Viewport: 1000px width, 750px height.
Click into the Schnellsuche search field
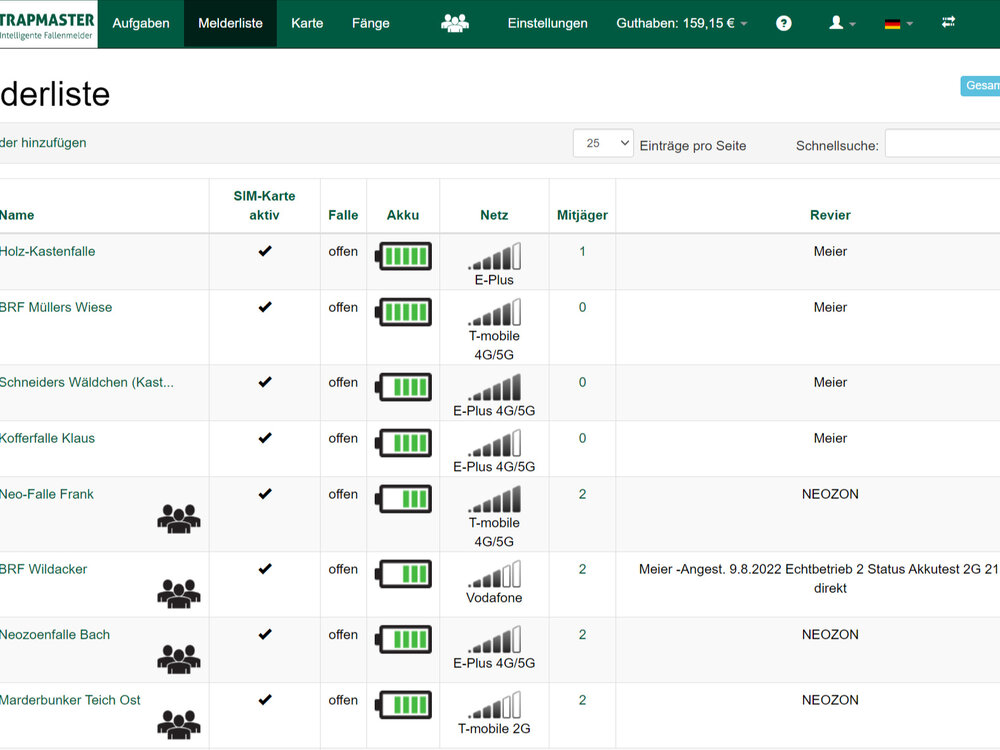click(x=942, y=144)
